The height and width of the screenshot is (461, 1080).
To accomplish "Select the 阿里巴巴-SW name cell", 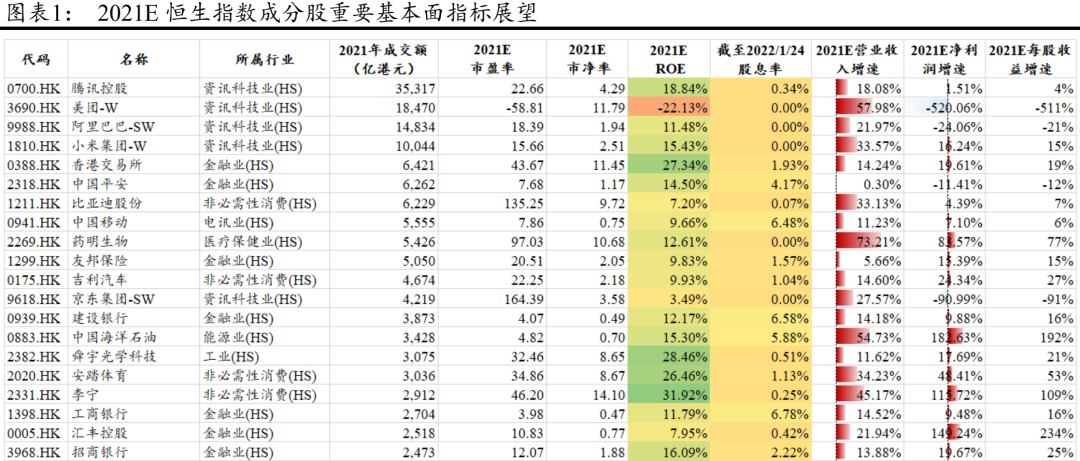I will (x=114, y=127).
